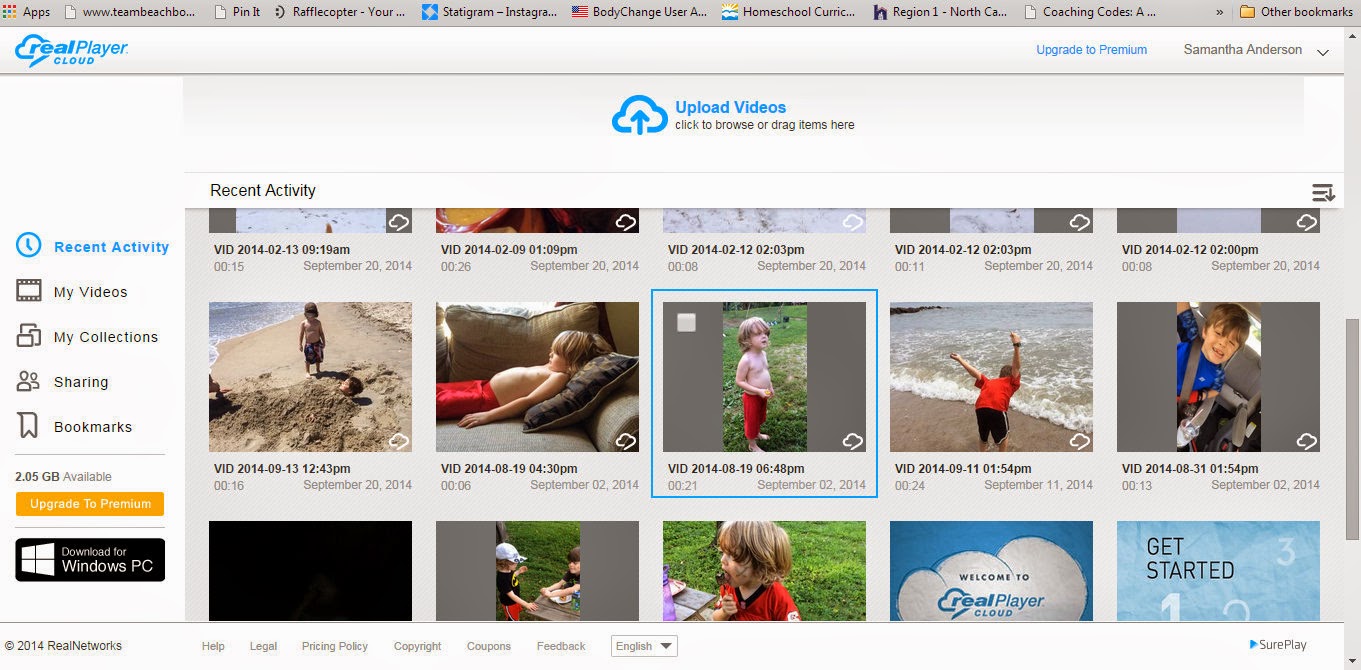Click the Bookmarks ribbon icon

tap(29, 426)
